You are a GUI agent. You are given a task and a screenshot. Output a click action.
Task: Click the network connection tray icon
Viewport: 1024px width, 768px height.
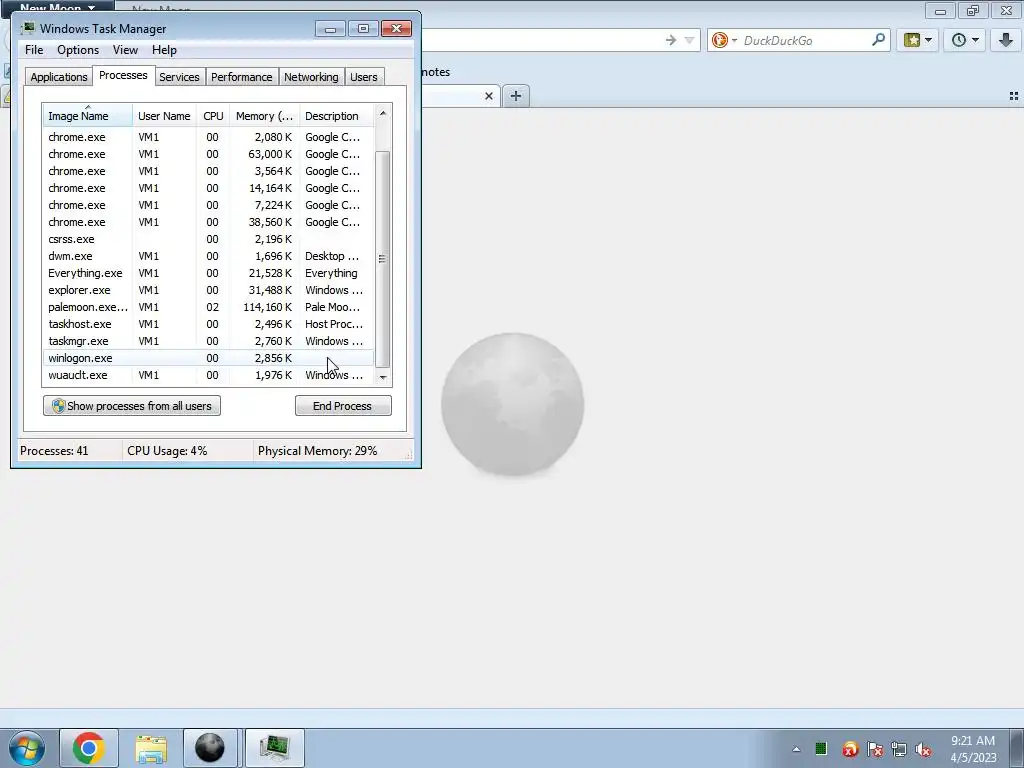pos(899,749)
